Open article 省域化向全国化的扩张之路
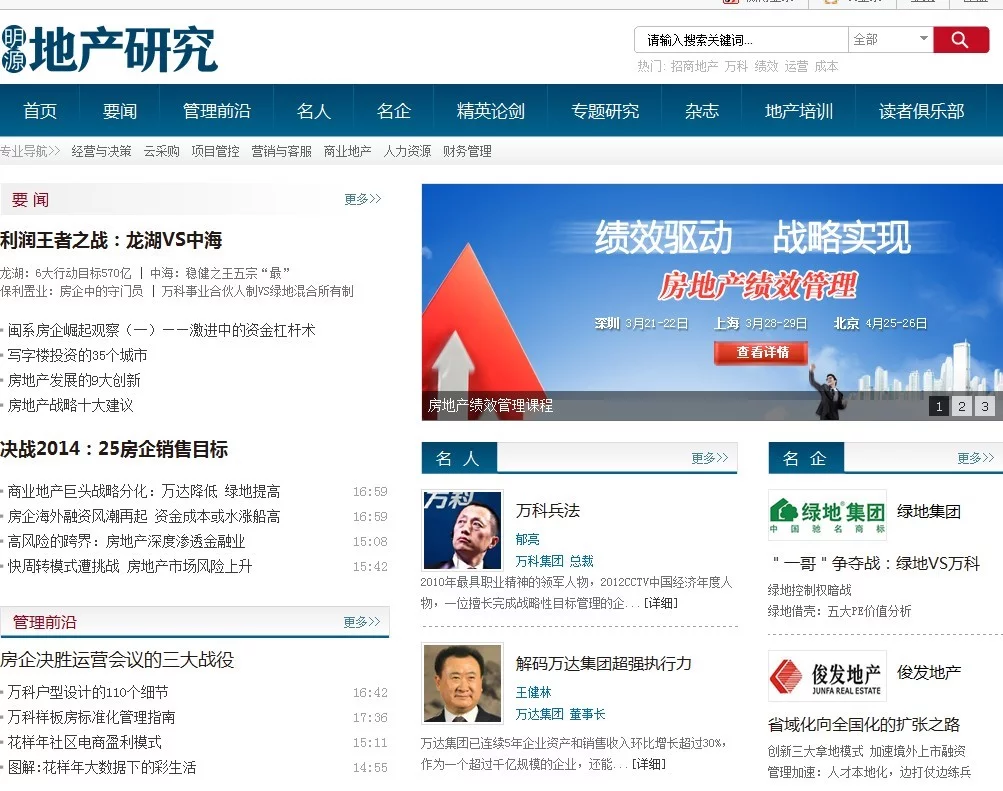1003x791 pixels. 864,724
